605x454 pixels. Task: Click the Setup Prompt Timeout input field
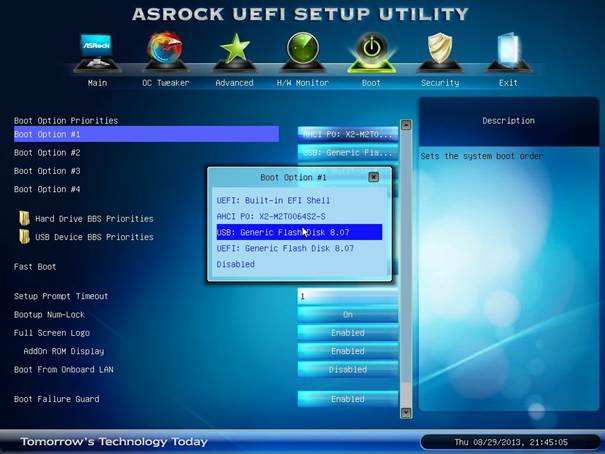347,296
